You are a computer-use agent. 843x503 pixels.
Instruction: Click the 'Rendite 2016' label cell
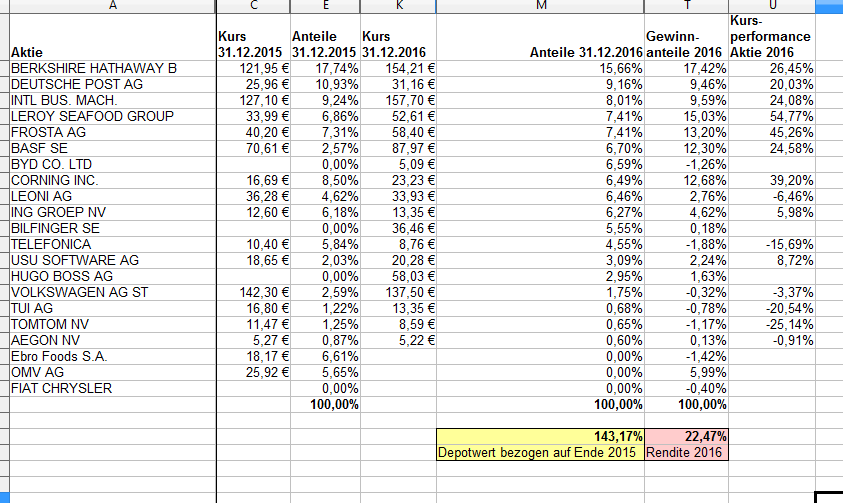coord(687,452)
